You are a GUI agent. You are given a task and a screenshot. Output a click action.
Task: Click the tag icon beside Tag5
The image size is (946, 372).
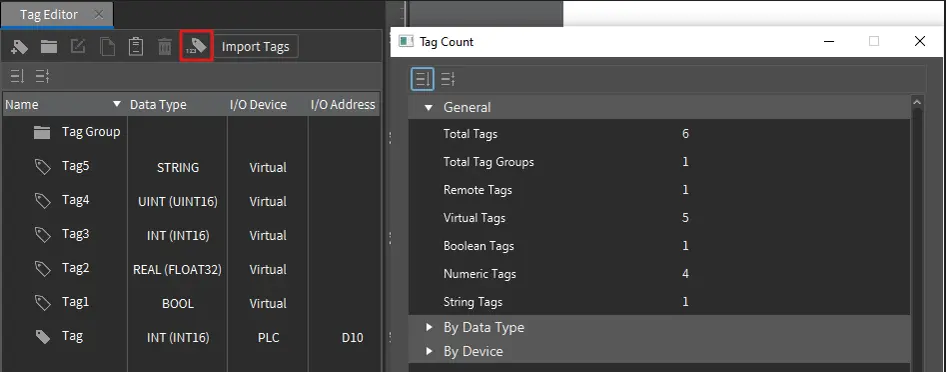pos(42,167)
